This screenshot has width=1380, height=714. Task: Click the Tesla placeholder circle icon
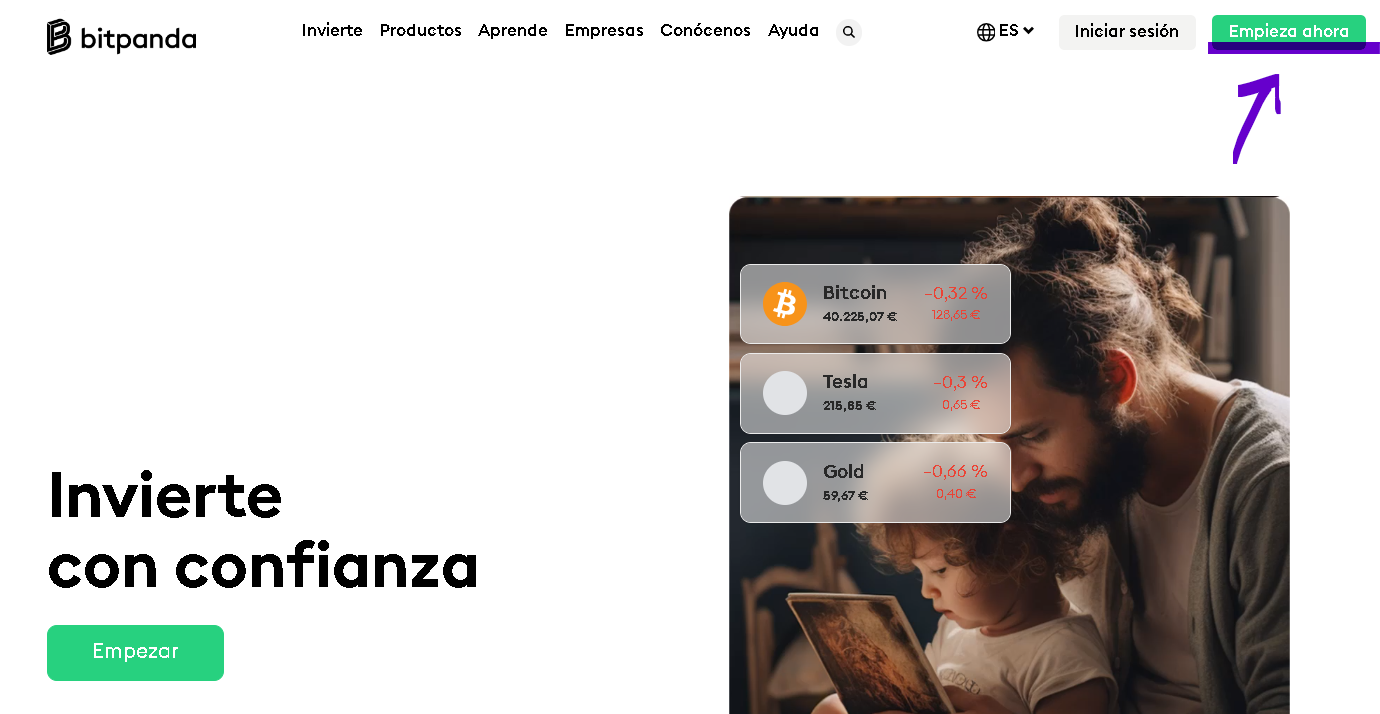point(785,393)
